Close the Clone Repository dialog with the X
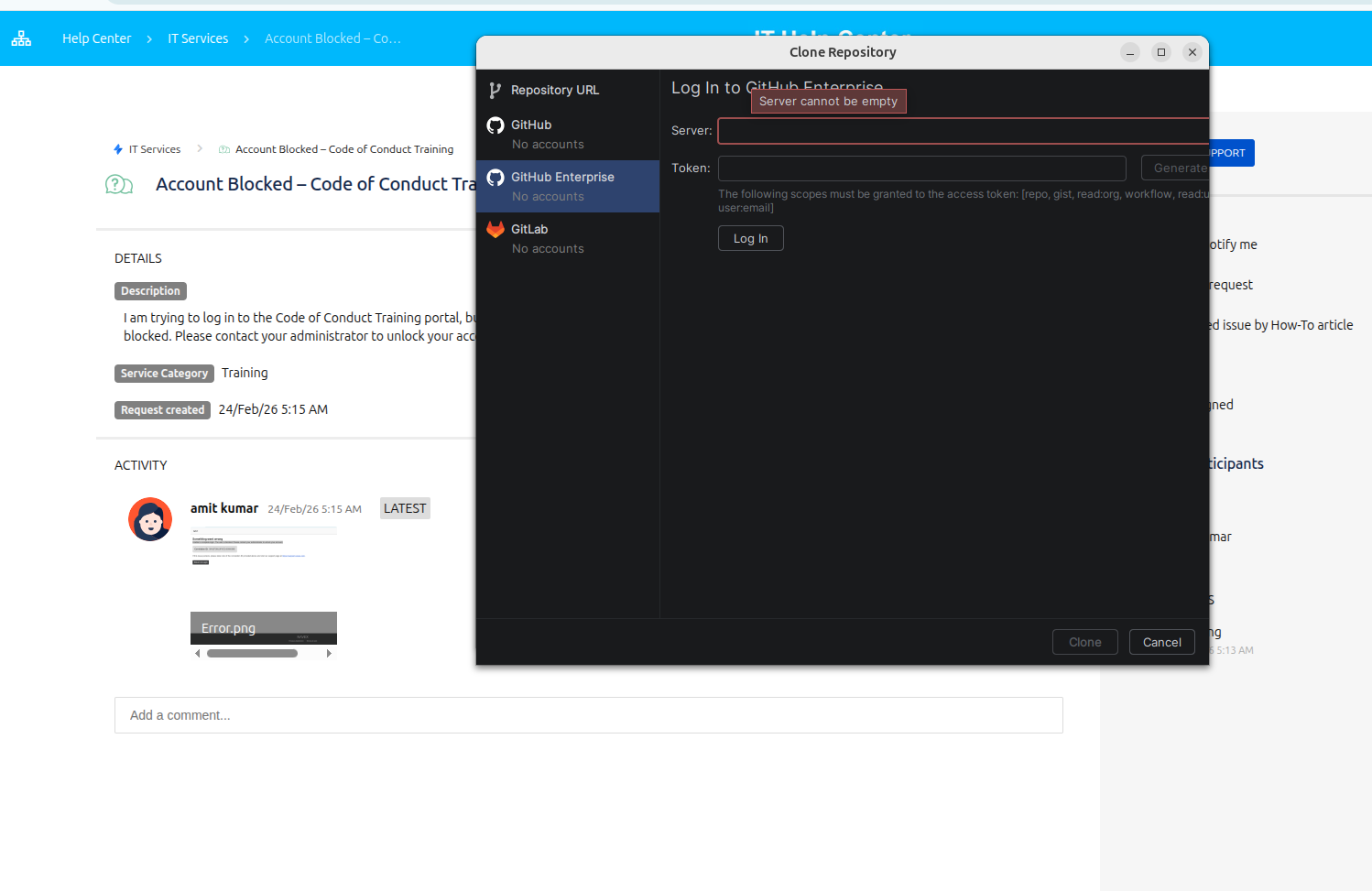 1192,52
